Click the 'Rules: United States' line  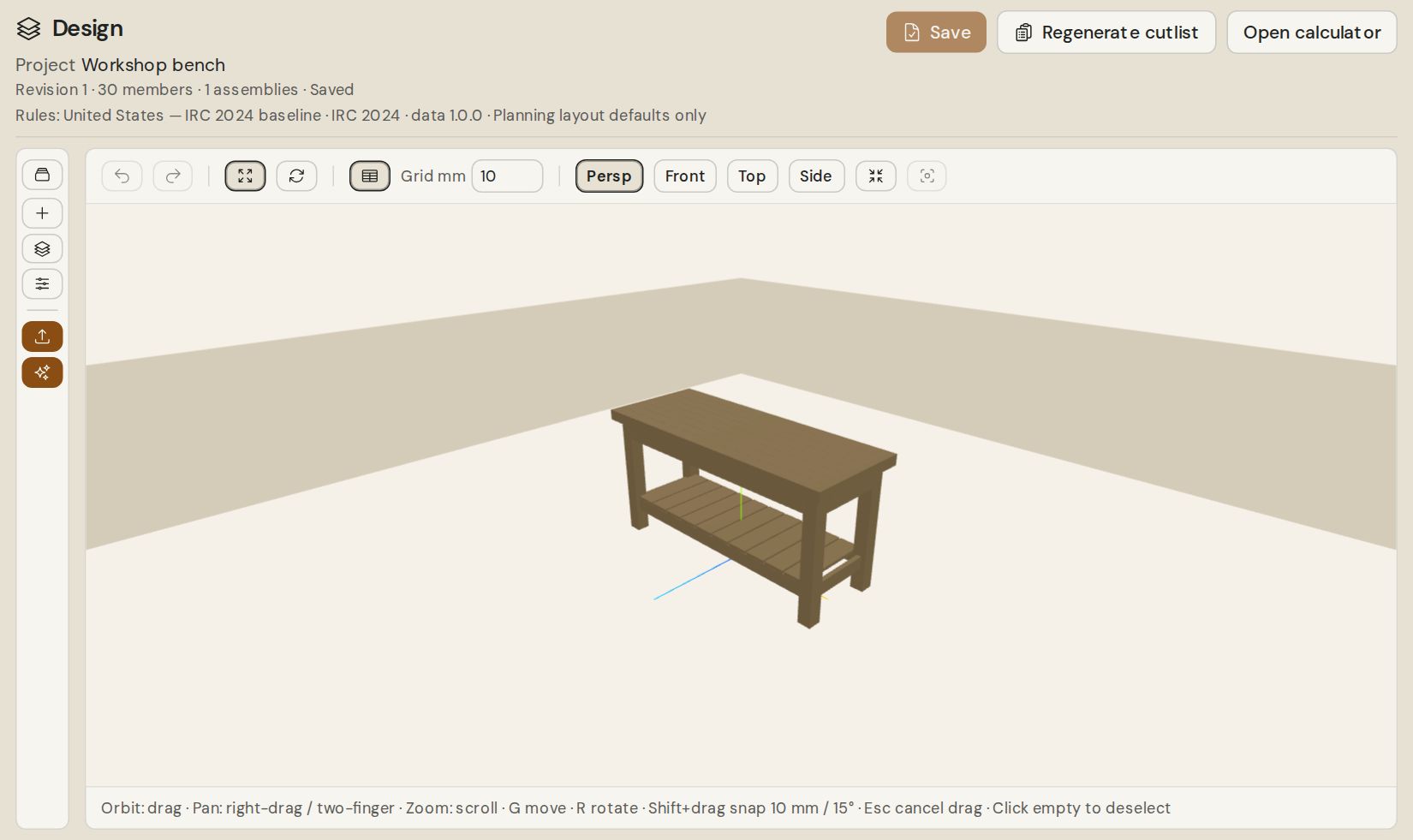[x=361, y=116]
